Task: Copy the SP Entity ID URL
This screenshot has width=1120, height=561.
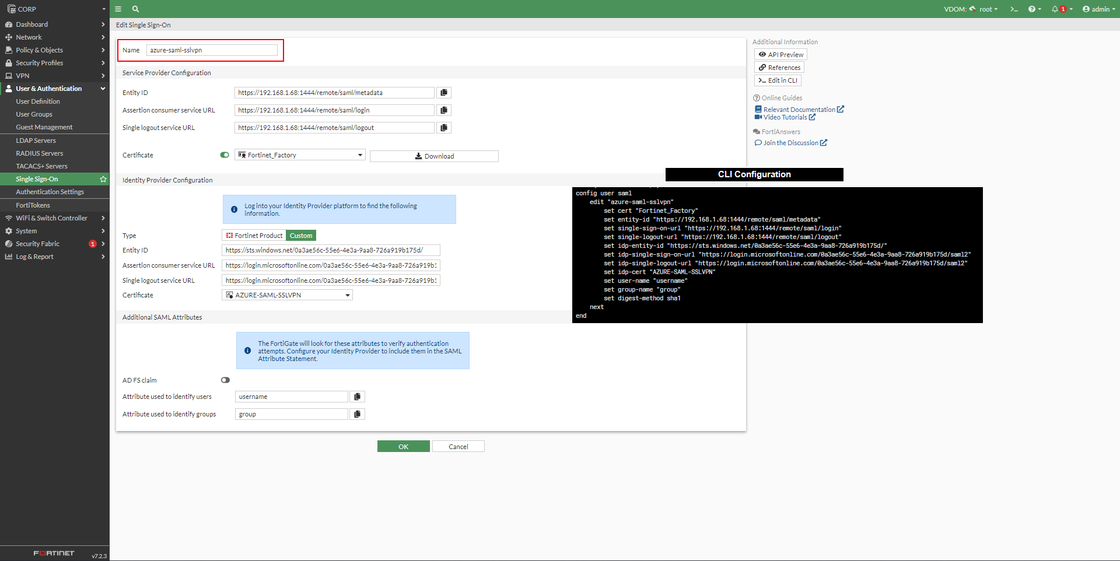Action: [x=444, y=93]
